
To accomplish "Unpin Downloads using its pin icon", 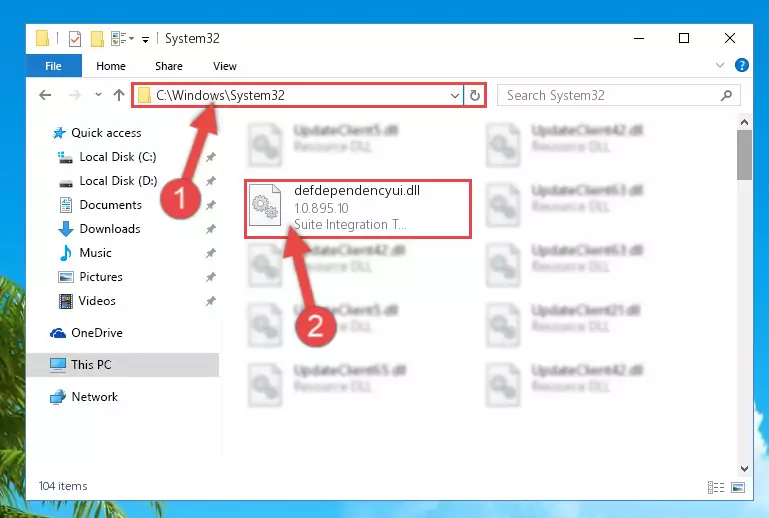I will (x=210, y=229).
